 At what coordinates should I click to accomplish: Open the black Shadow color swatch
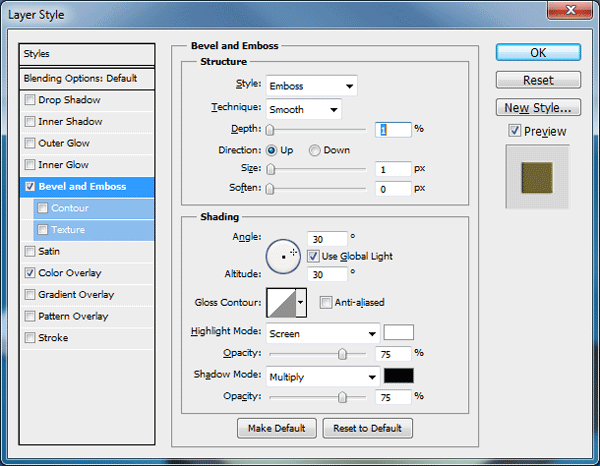(x=399, y=376)
